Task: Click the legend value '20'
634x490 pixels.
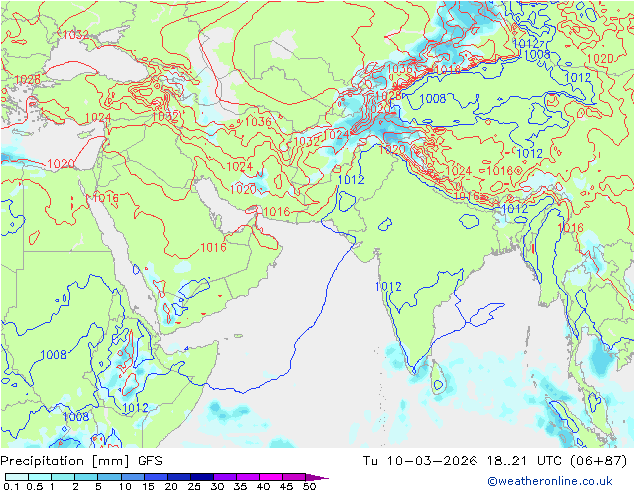Action: coord(171,486)
